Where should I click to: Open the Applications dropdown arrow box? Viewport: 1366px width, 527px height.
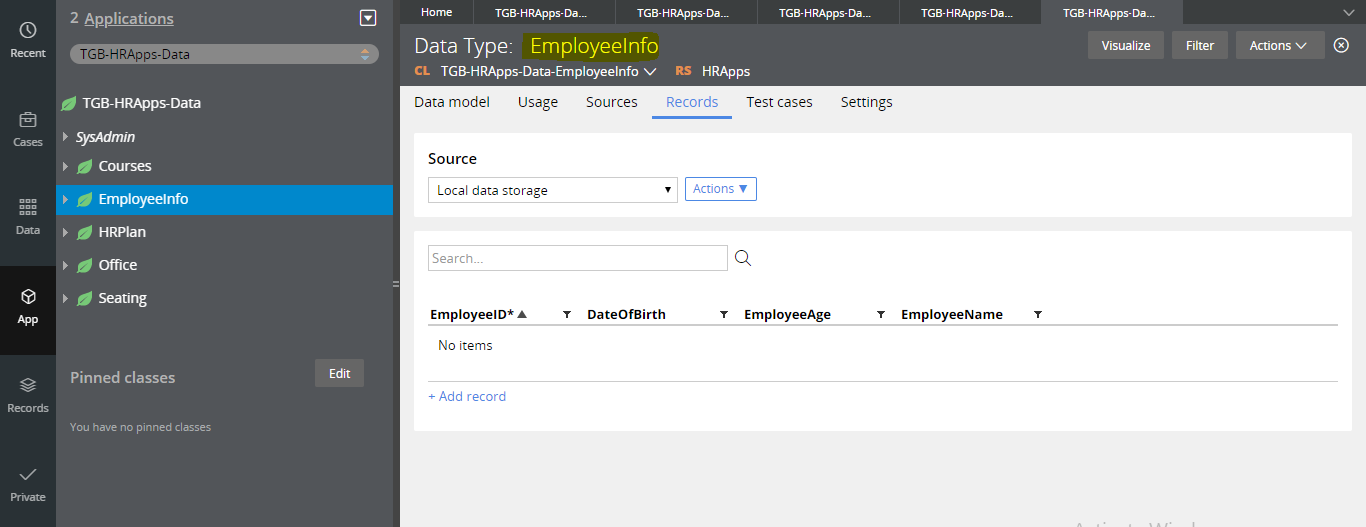368,18
